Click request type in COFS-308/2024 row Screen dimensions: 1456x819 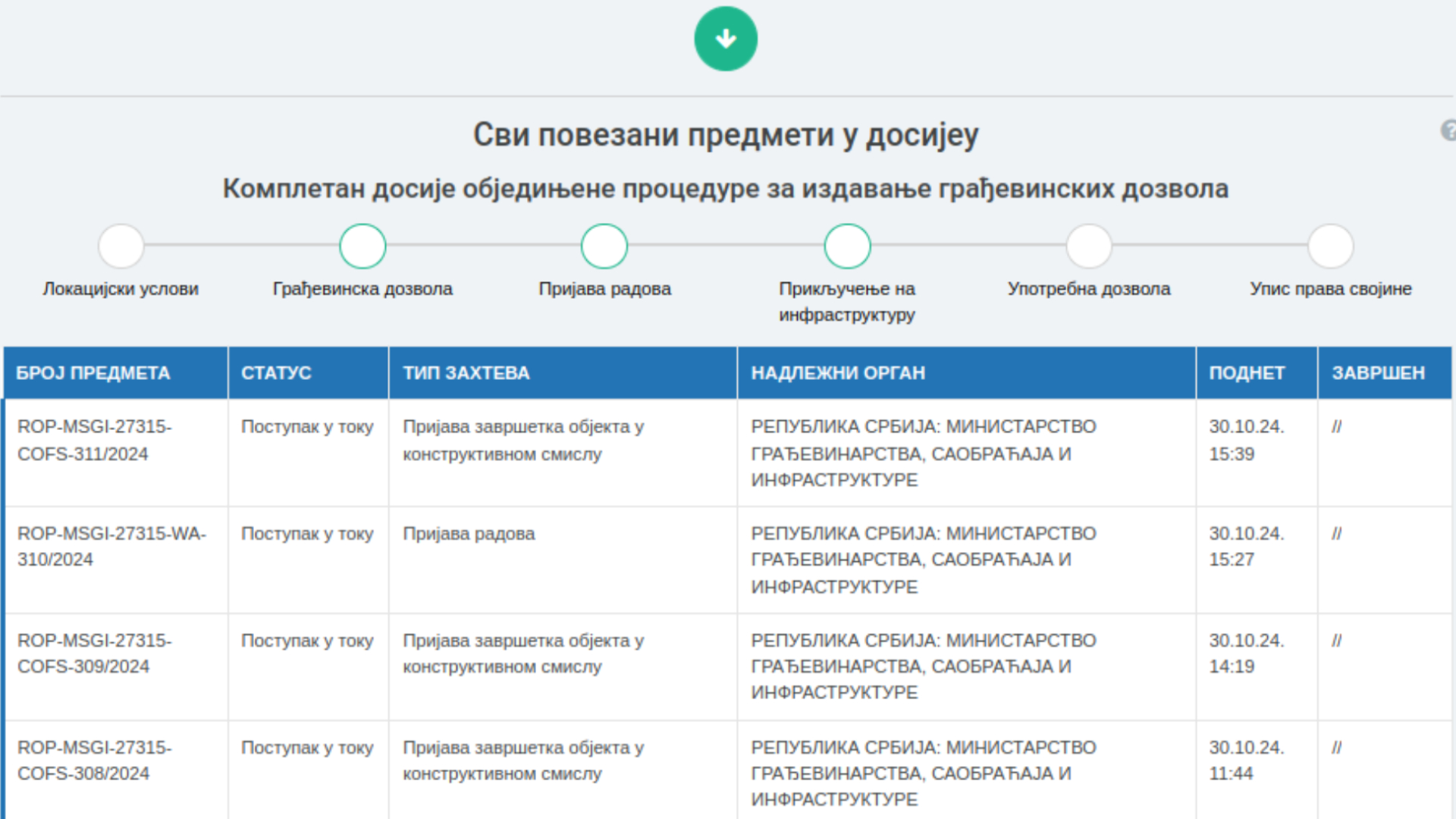(x=523, y=761)
